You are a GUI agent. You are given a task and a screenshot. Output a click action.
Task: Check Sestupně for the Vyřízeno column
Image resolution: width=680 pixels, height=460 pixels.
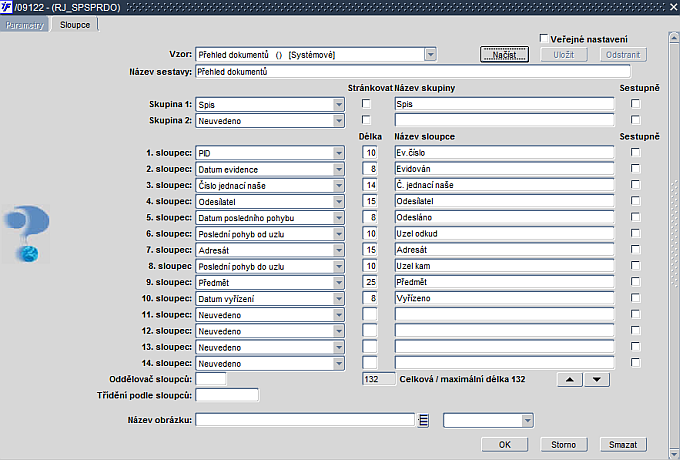(635, 298)
